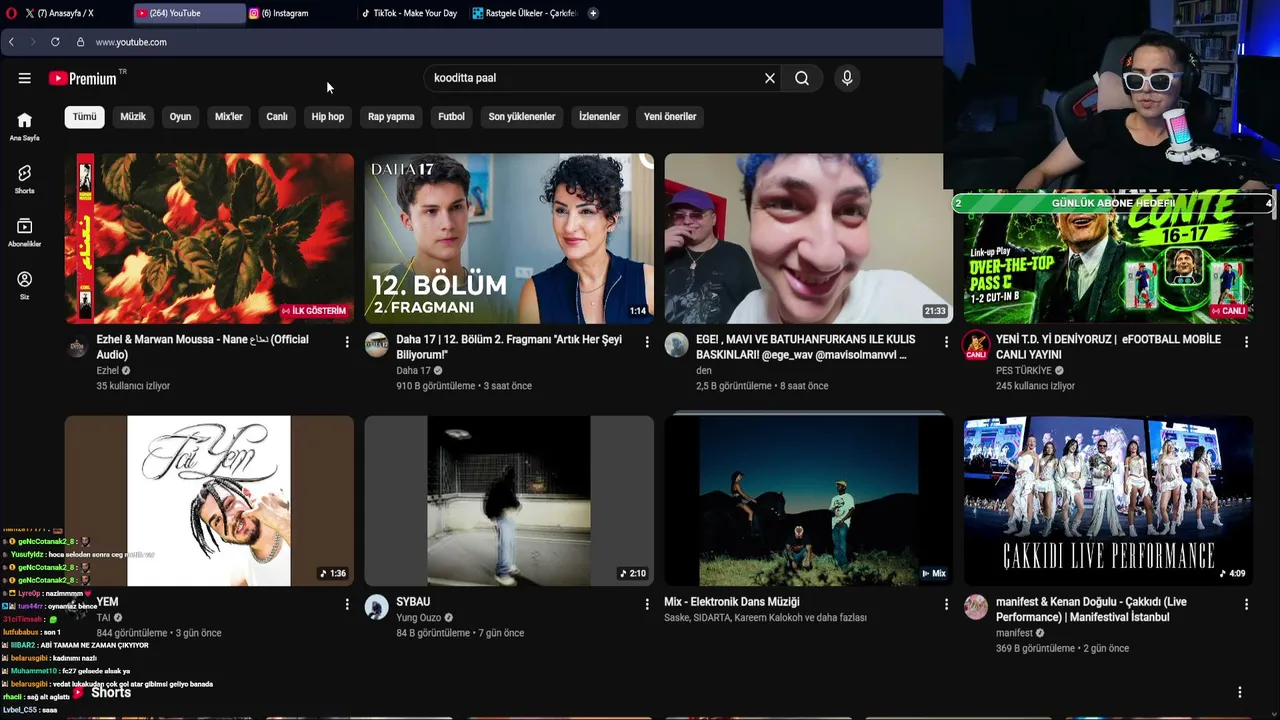This screenshot has width=1280, height=720.
Task: Show Yeni öneriler chip results
Action: tap(670, 116)
